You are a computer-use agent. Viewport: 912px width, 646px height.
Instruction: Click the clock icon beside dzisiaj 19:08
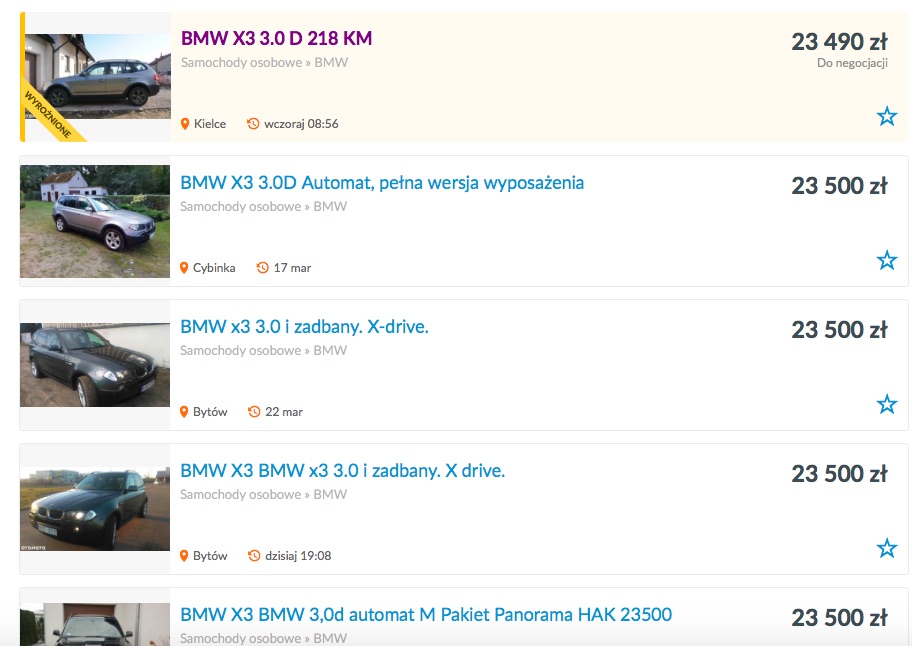[254, 556]
